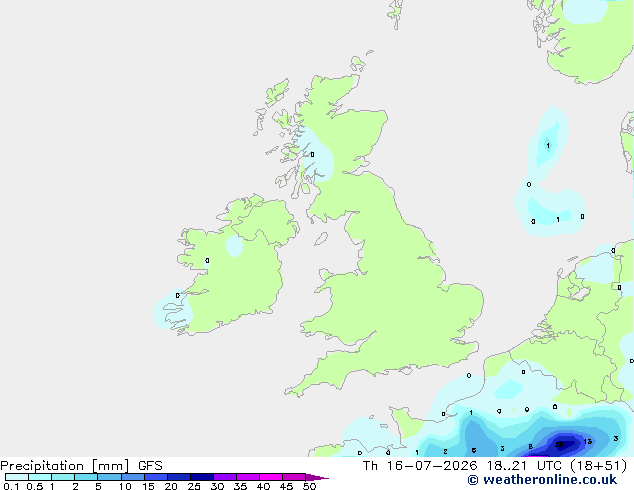Image resolution: width=634 pixels, height=490 pixels.
Task: Click the legend swatch between 5 and 10
Action: 109,477
